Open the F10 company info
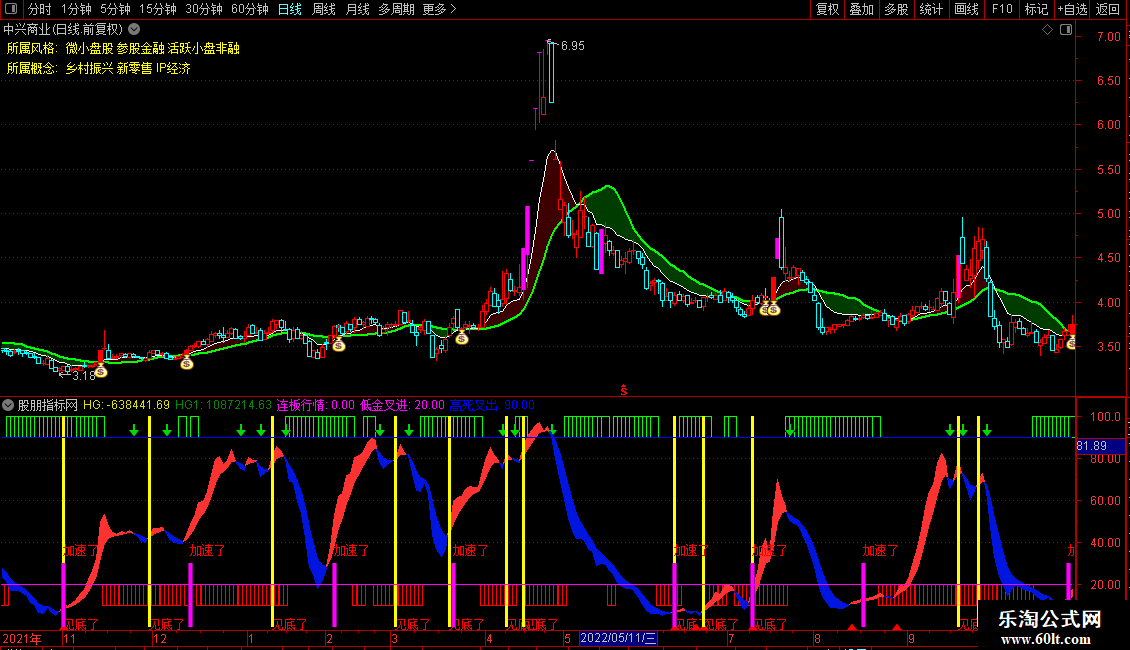The image size is (1130, 650). point(1001,9)
